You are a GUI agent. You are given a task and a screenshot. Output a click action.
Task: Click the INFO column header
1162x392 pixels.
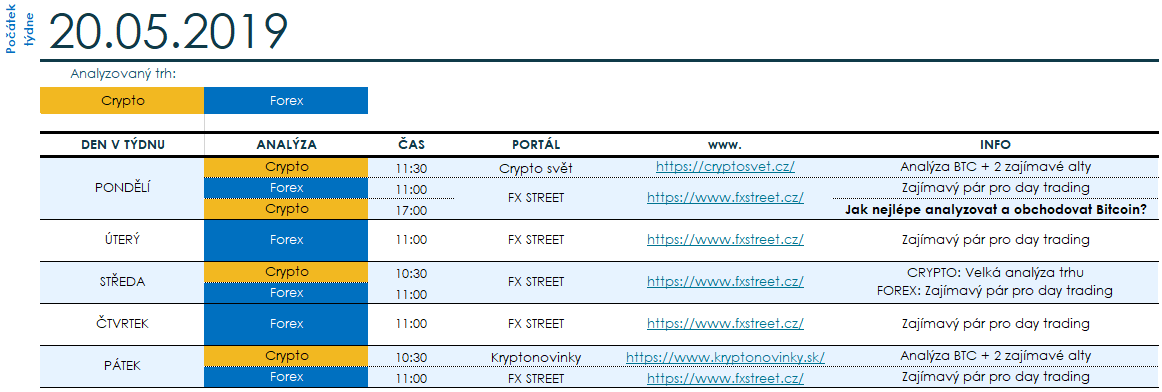point(995,144)
